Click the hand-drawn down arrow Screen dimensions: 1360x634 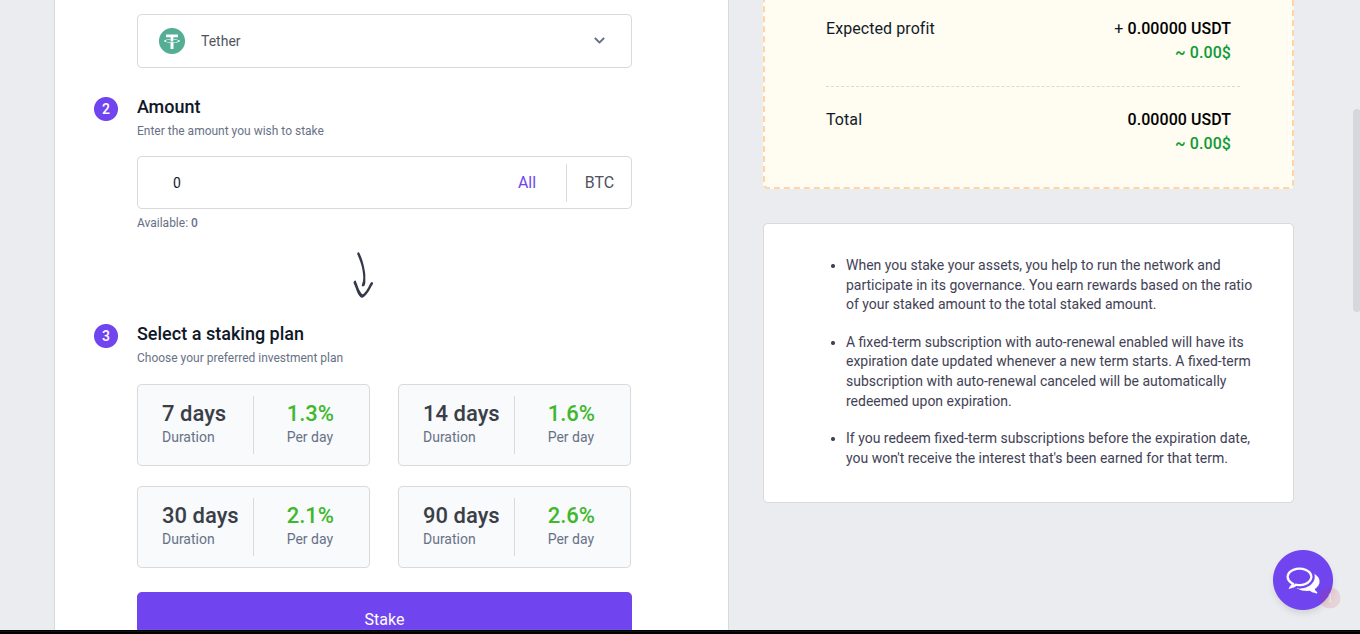pos(363,275)
